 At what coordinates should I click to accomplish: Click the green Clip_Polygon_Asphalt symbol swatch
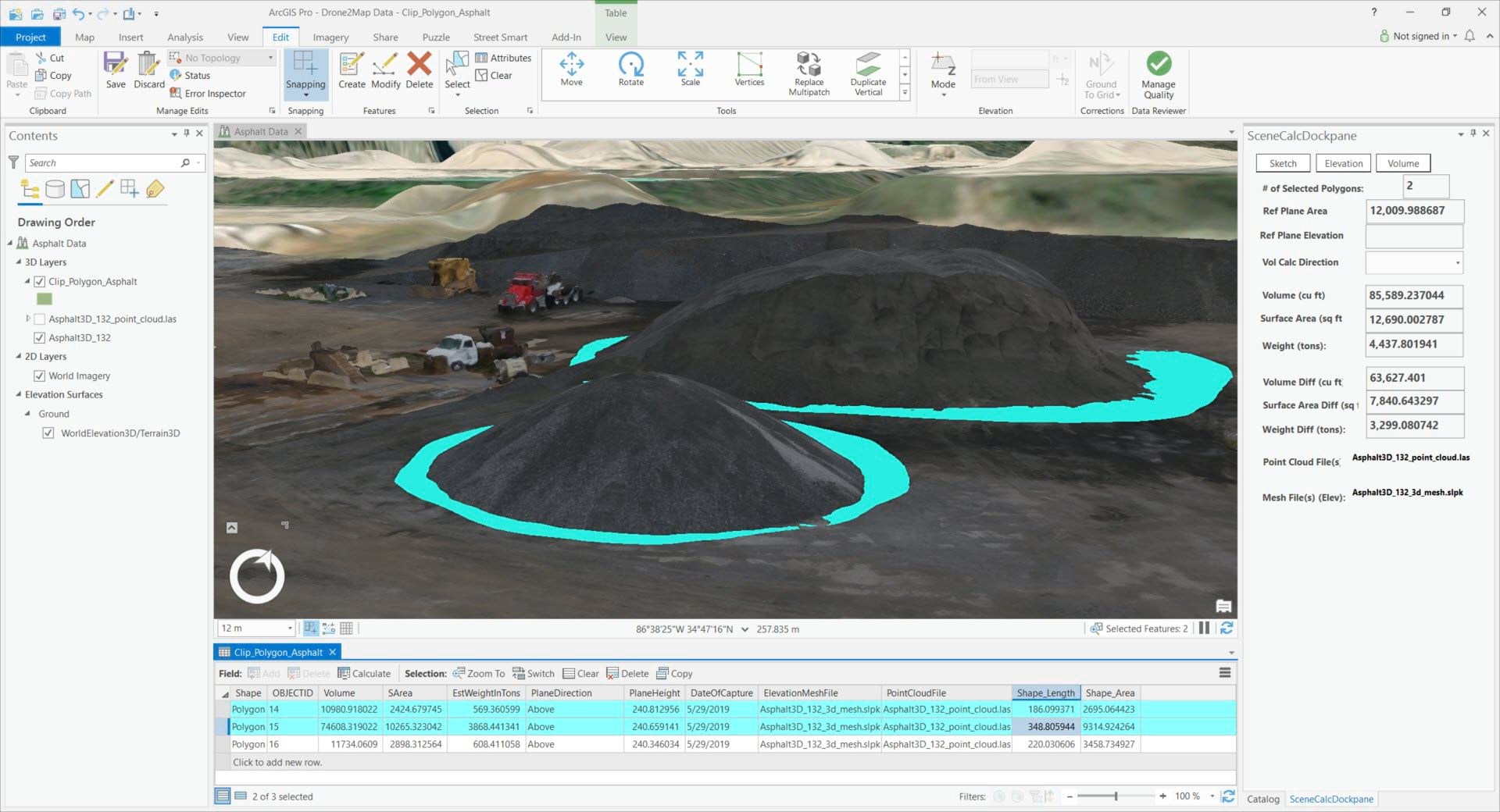pos(45,299)
